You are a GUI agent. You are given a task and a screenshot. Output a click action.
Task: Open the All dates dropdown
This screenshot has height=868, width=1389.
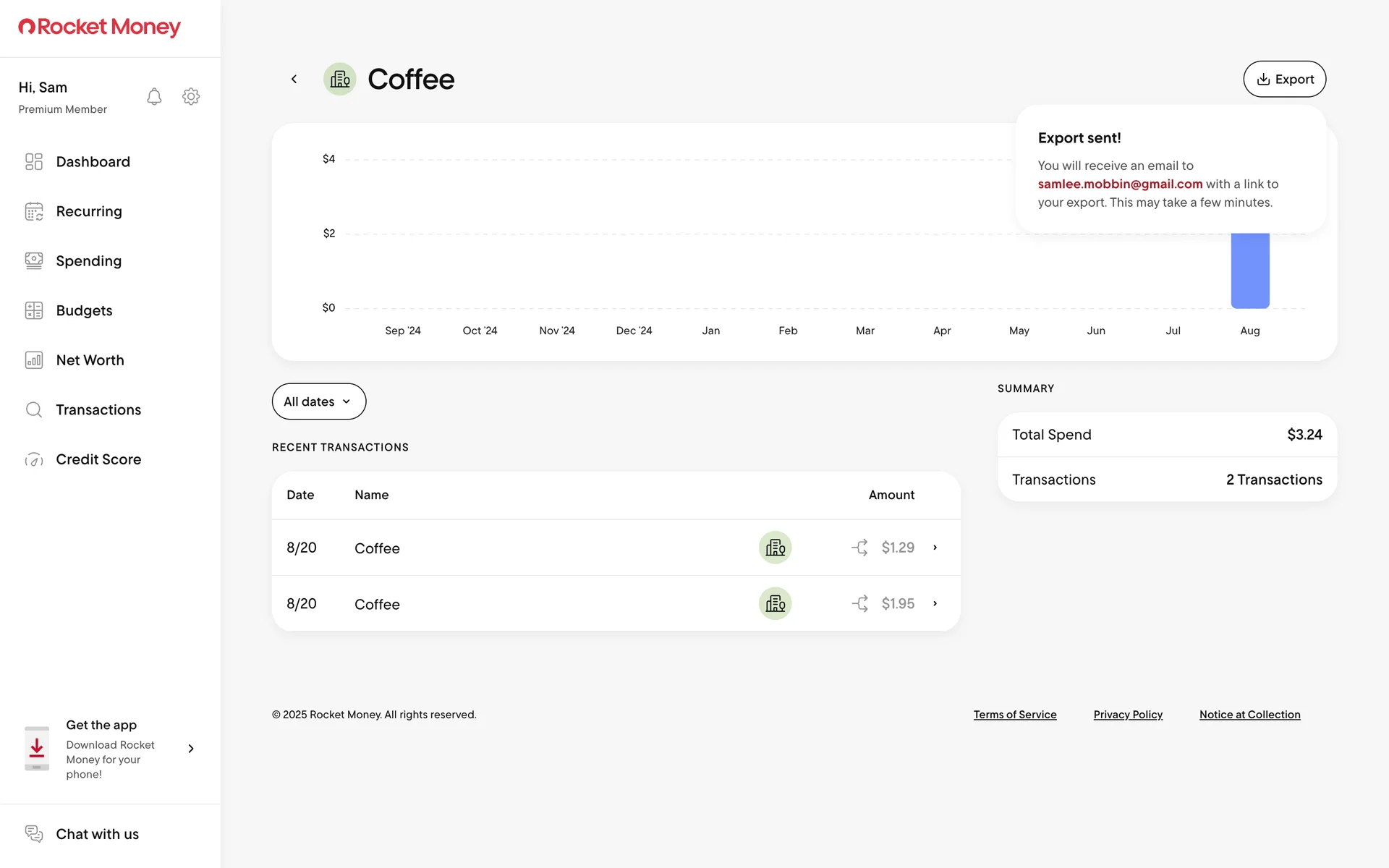[318, 401]
